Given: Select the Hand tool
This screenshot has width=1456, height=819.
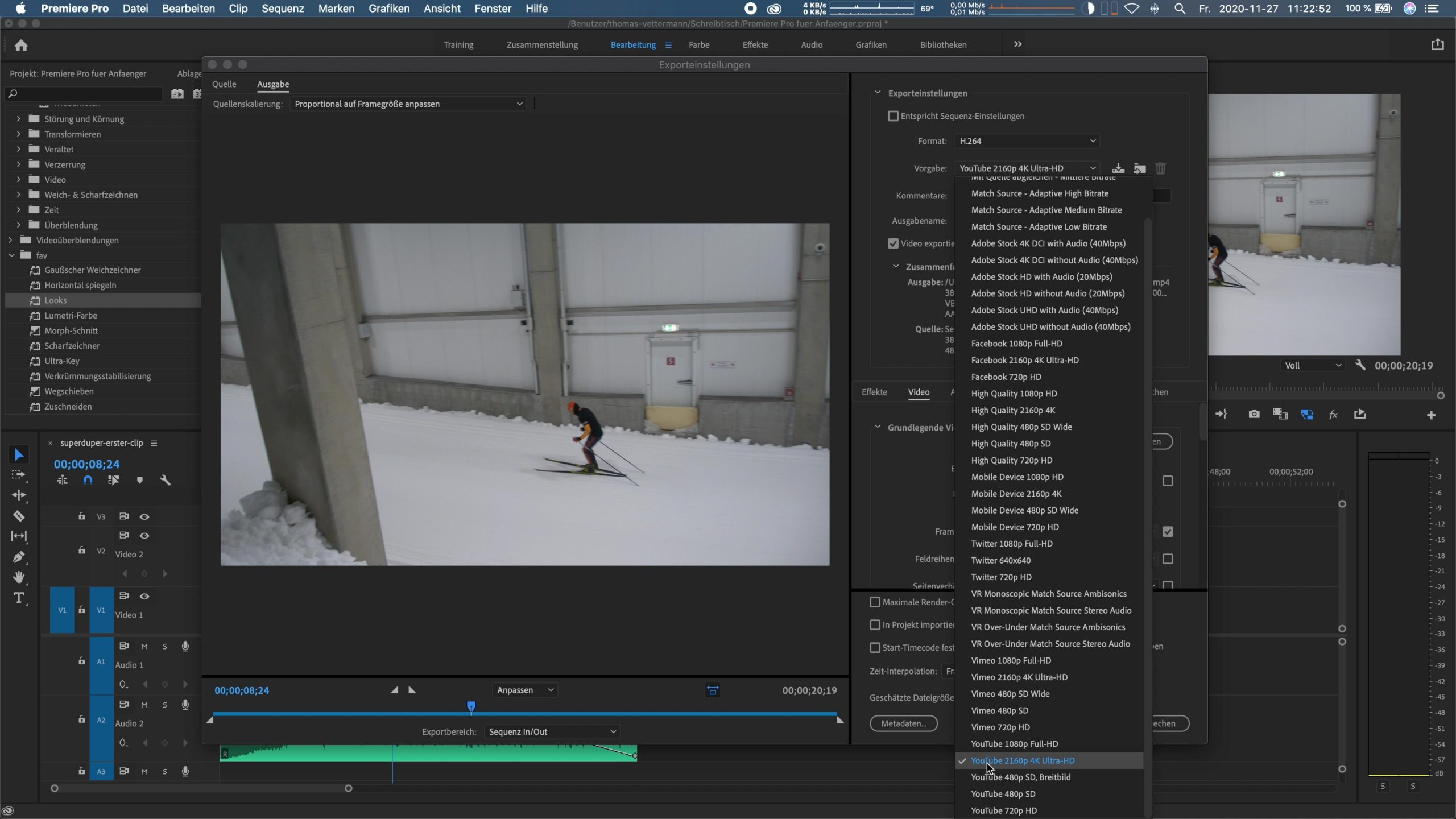Looking at the screenshot, I should tap(19, 577).
